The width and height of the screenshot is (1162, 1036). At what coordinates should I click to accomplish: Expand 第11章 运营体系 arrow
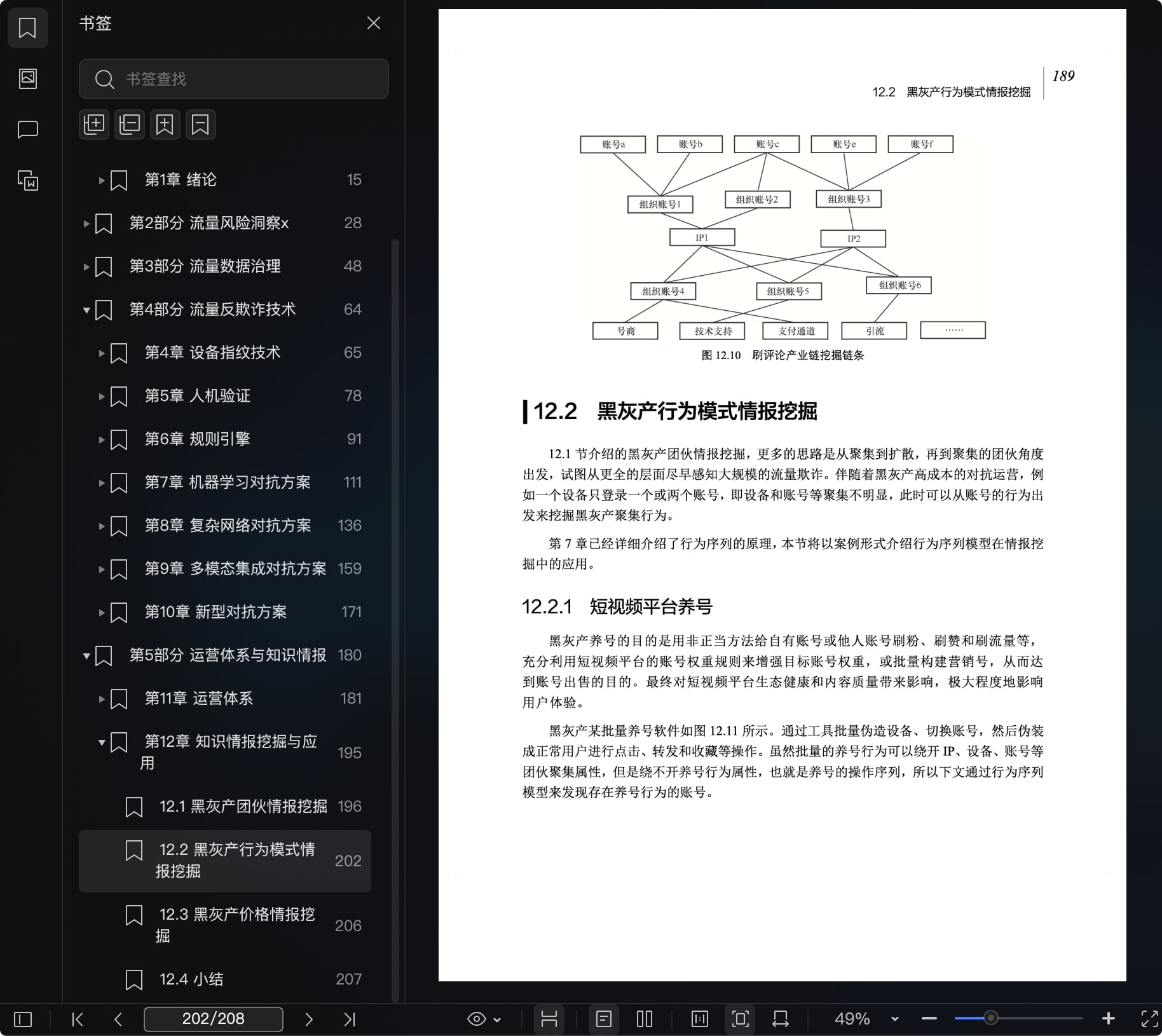point(101,699)
